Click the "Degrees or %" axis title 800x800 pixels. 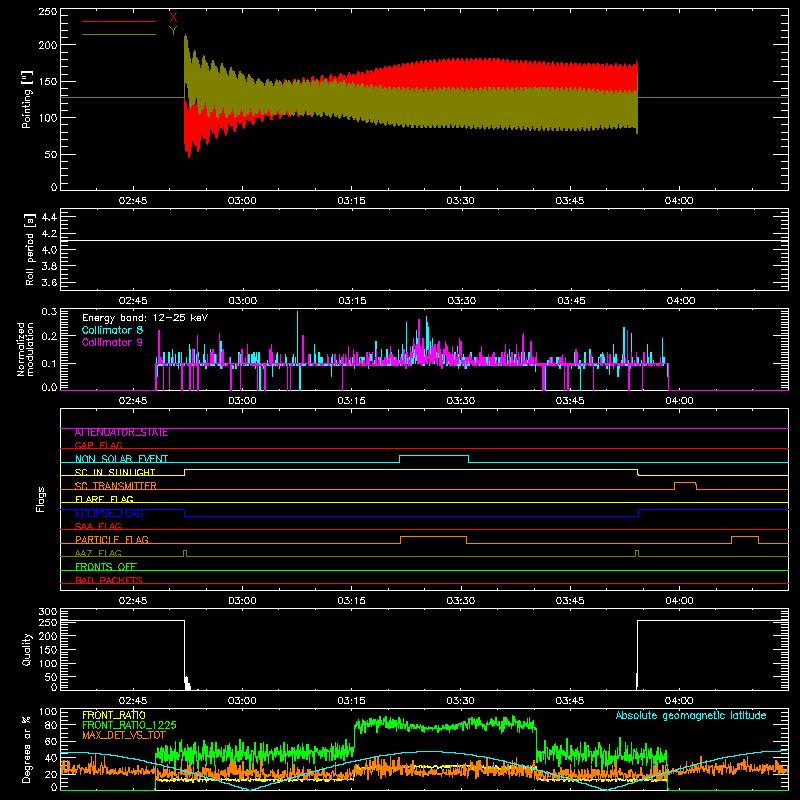tap(27, 750)
